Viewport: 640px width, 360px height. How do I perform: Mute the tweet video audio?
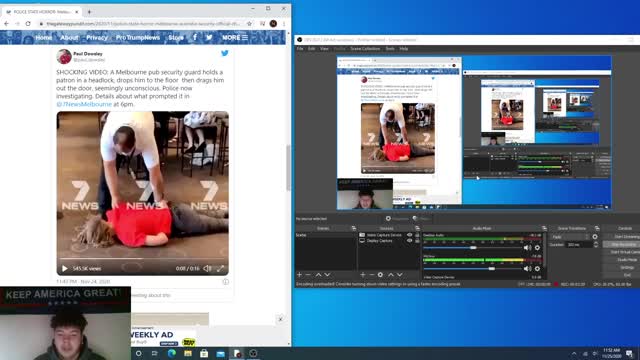click(207, 268)
